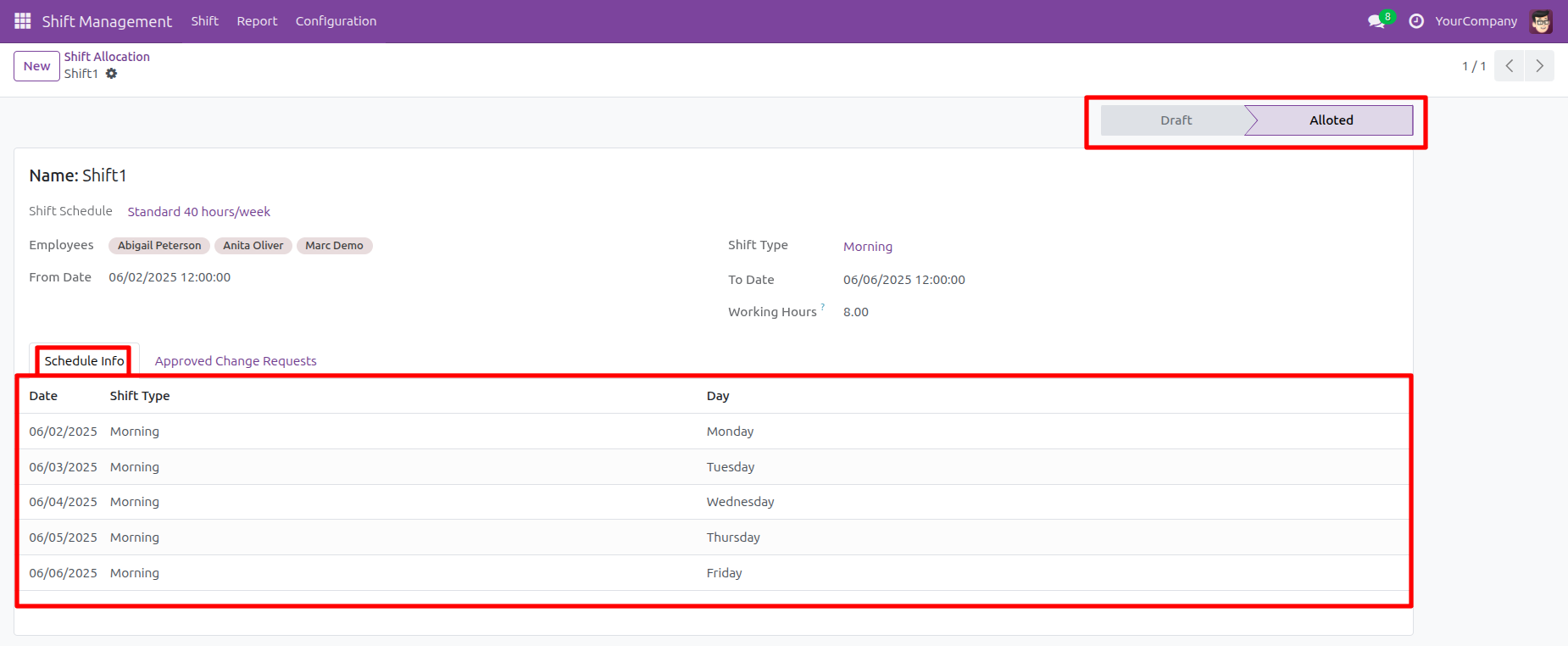Go to the next record arrow

coord(1539,66)
